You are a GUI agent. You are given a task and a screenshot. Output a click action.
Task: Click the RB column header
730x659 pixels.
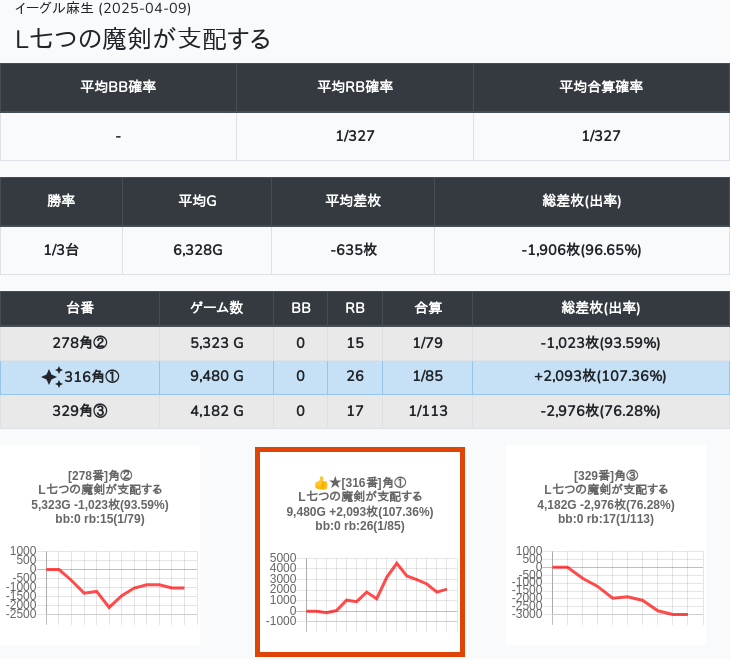(355, 309)
